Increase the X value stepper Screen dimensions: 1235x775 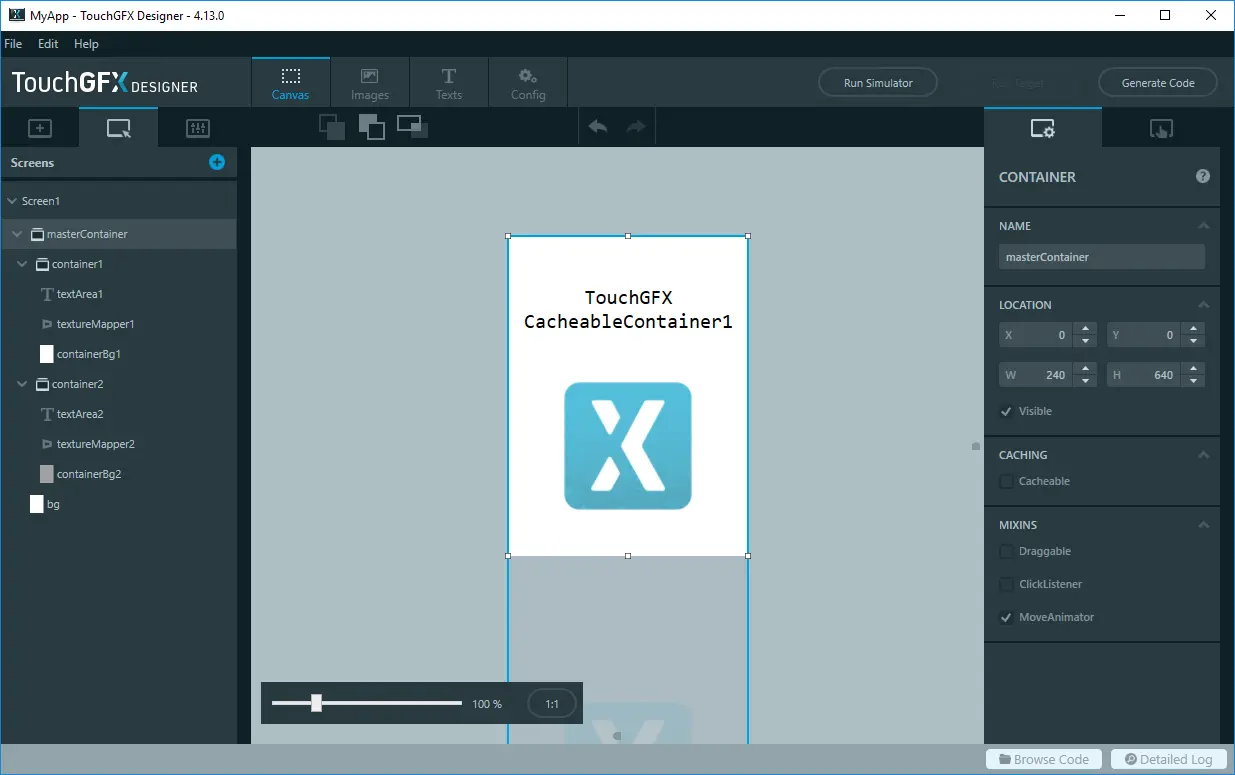(x=1085, y=329)
